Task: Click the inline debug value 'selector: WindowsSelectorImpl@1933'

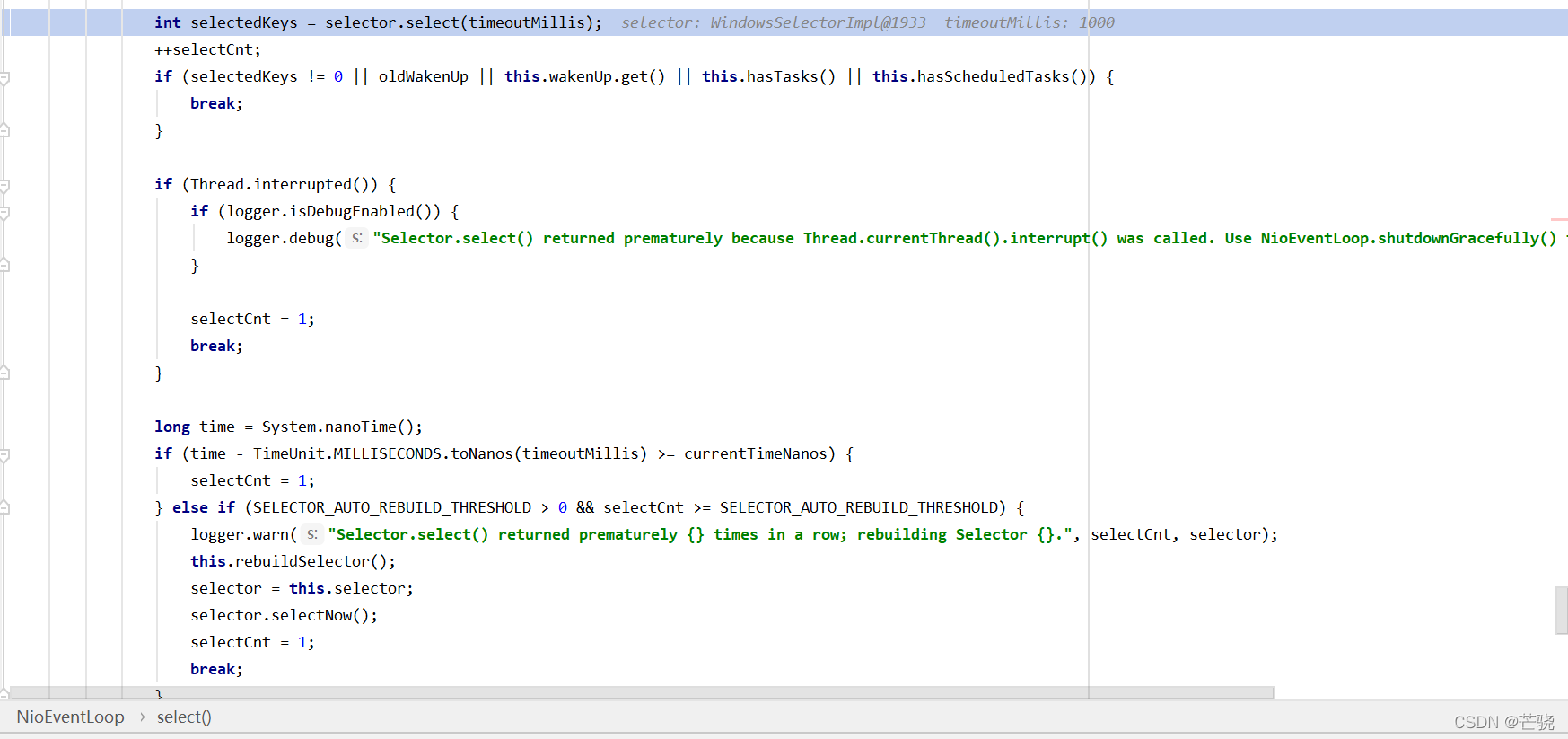Action: 773,22
